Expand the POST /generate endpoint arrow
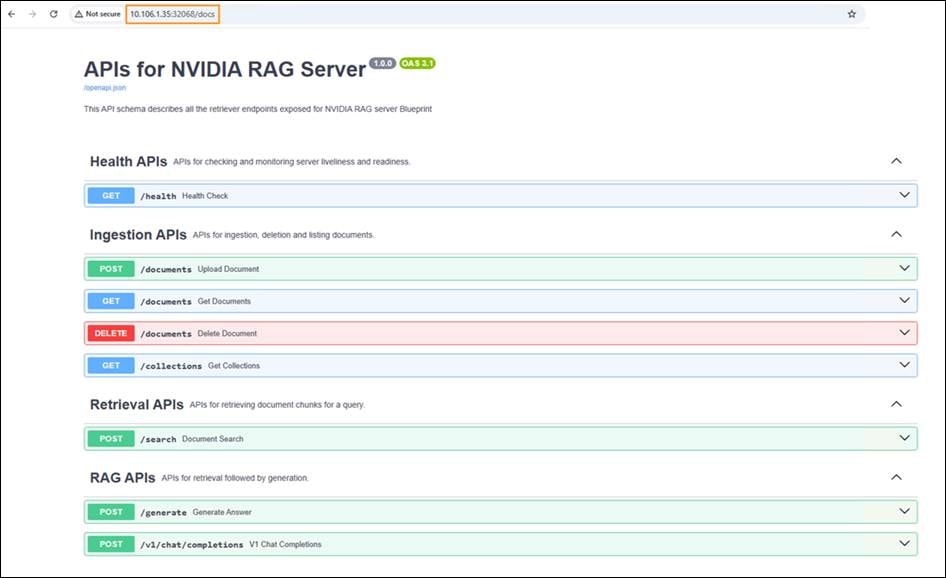 click(904, 511)
